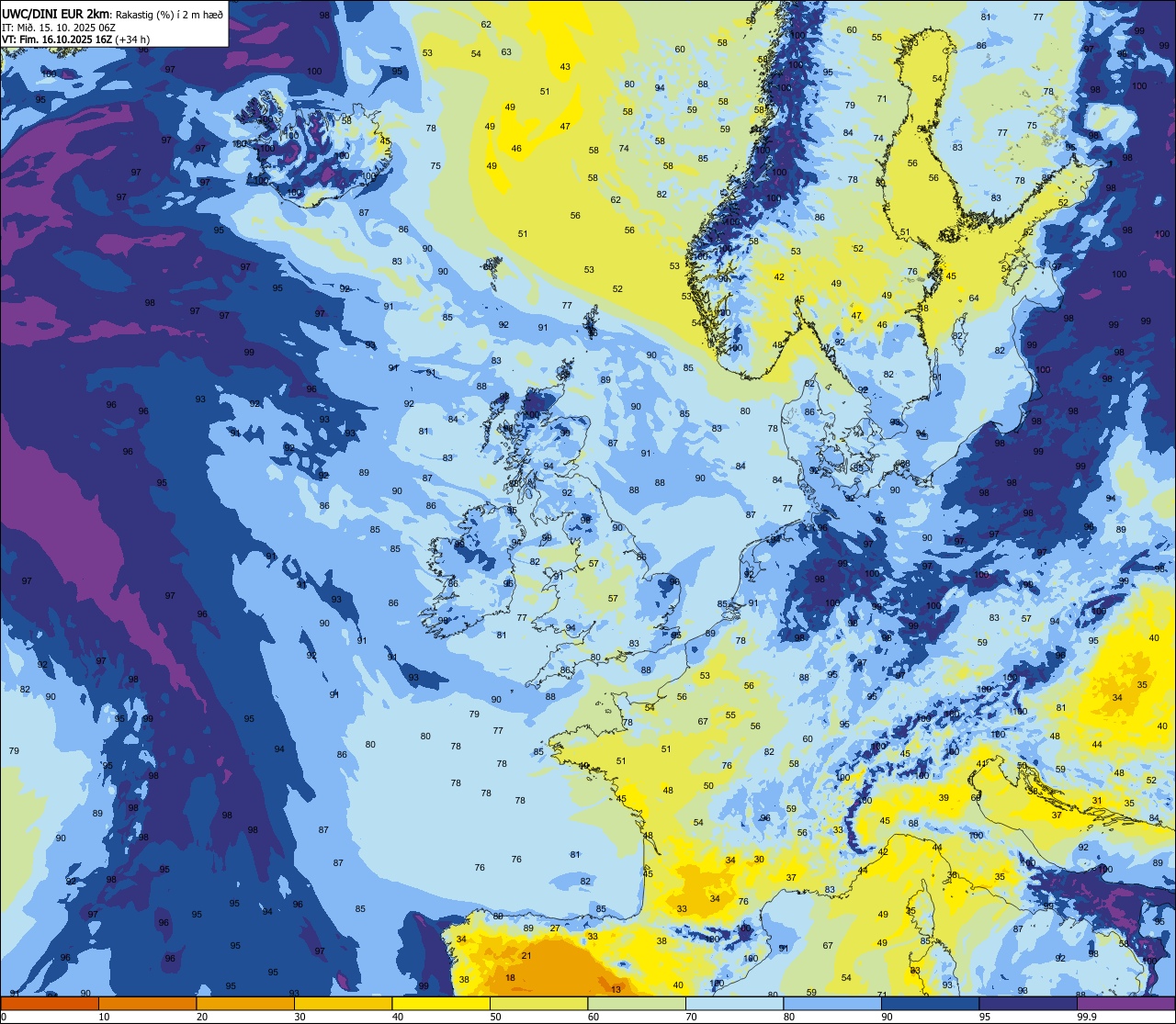This screenshot has height=1024, width=1176.
Task: Click the map humidity value "13"
Action: 616,989
